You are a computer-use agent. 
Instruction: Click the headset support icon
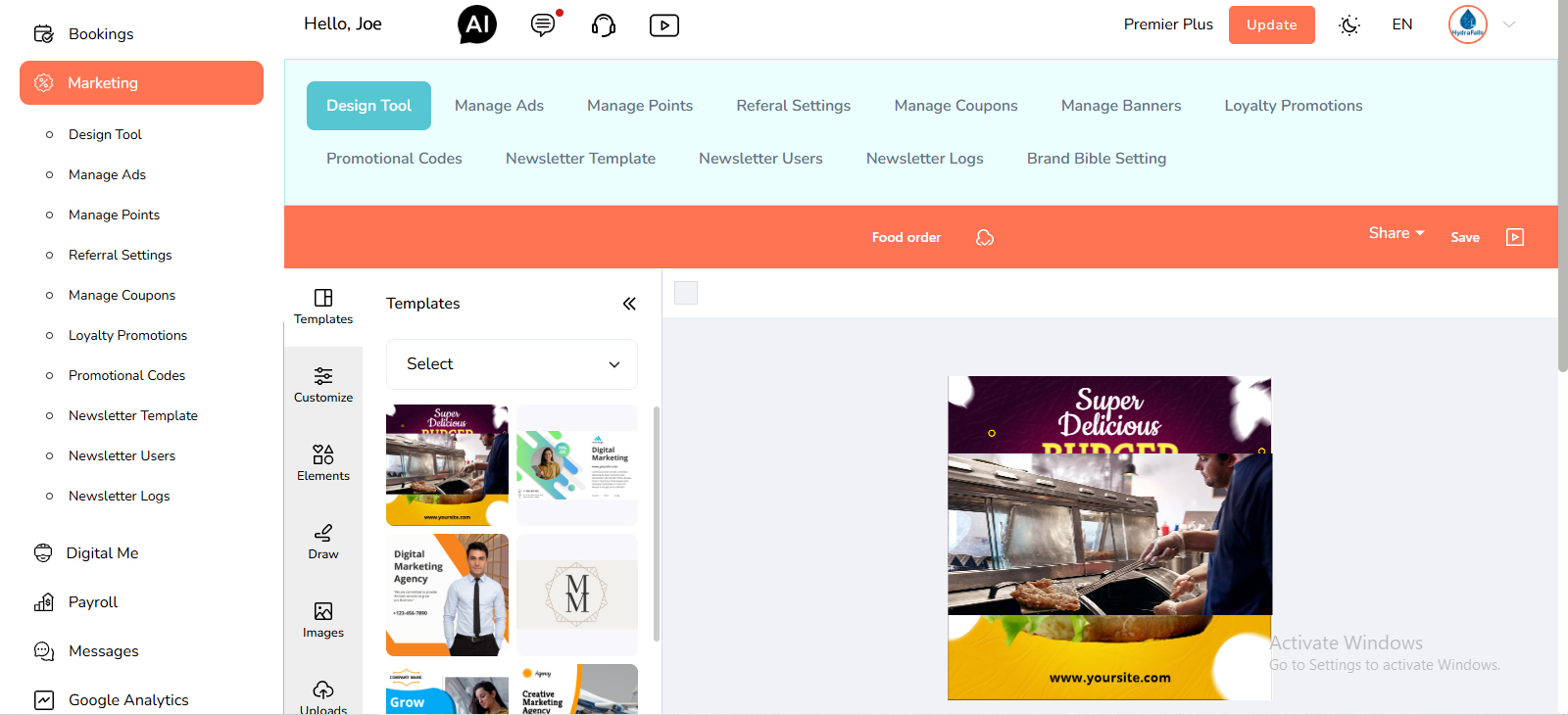[604, 24]
